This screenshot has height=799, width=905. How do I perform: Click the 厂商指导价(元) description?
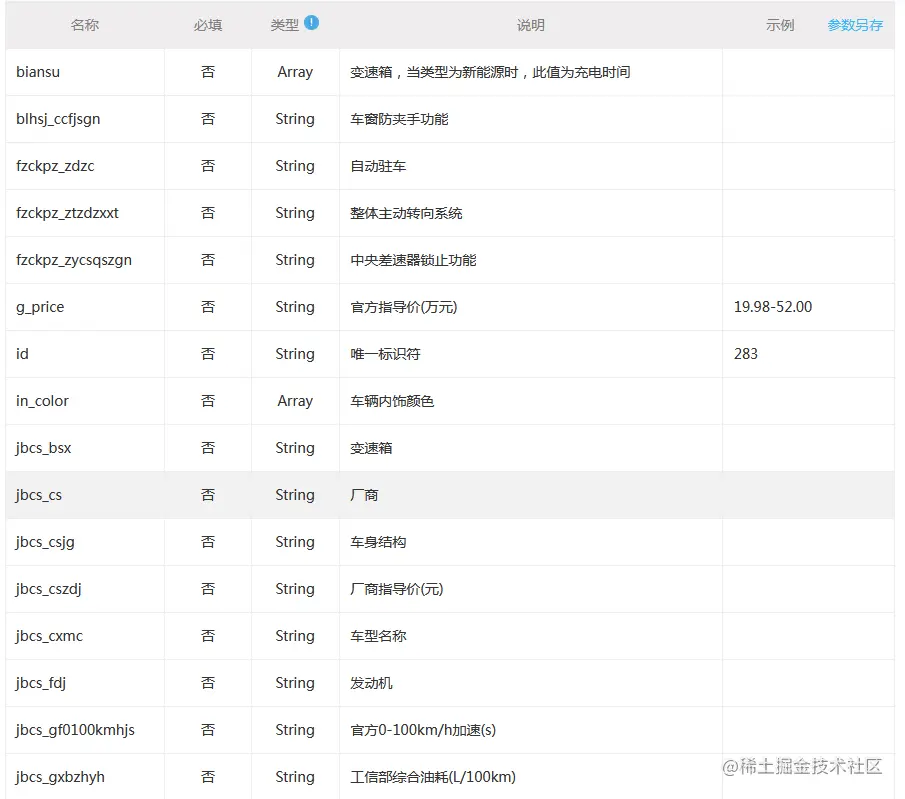(397, 589)
